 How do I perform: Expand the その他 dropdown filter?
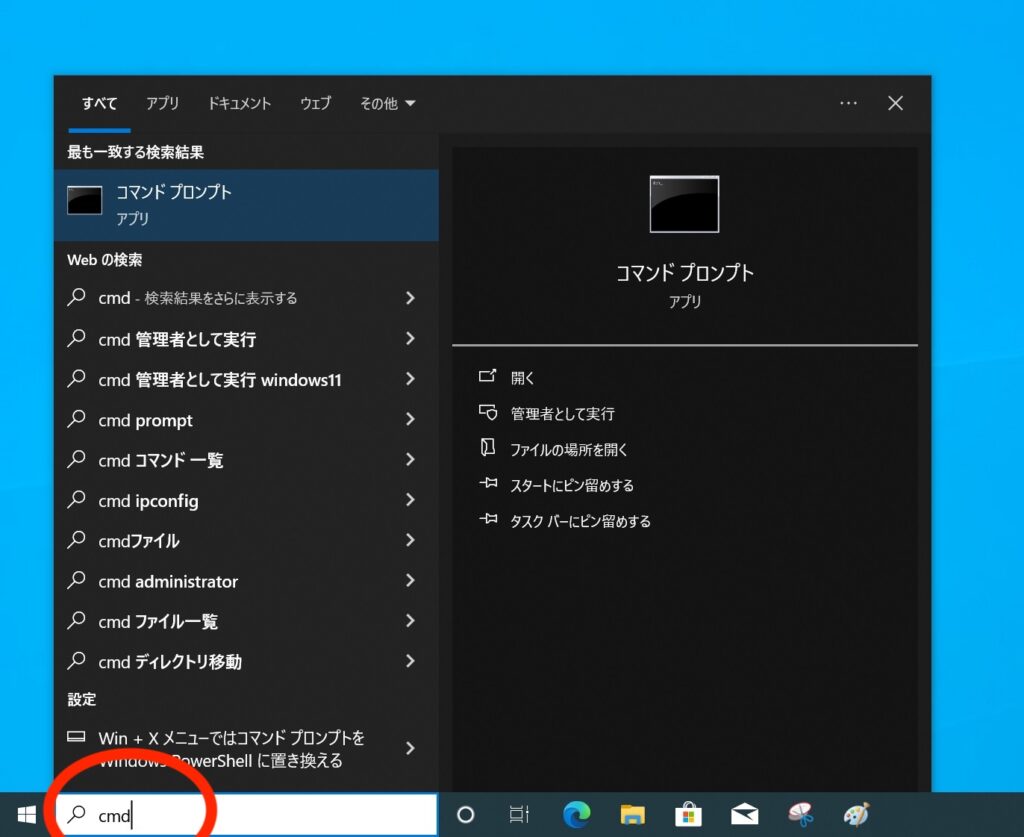(x=387, y=103)
